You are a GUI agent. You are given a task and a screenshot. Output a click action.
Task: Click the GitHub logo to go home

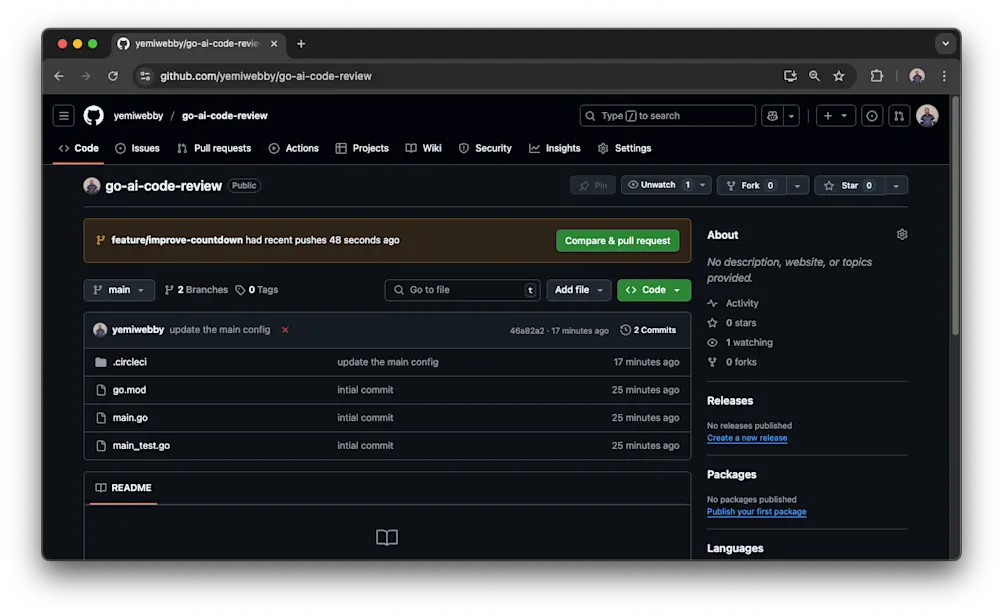[x=93, y=115]
